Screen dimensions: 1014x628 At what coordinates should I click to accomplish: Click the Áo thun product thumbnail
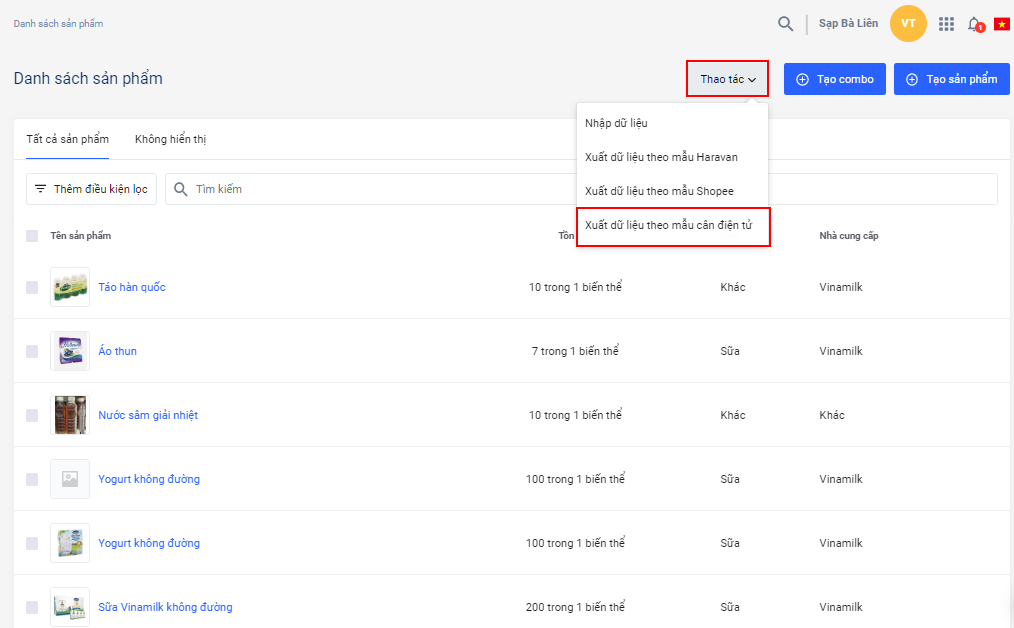pyautogui.click(x=70, y=351)
